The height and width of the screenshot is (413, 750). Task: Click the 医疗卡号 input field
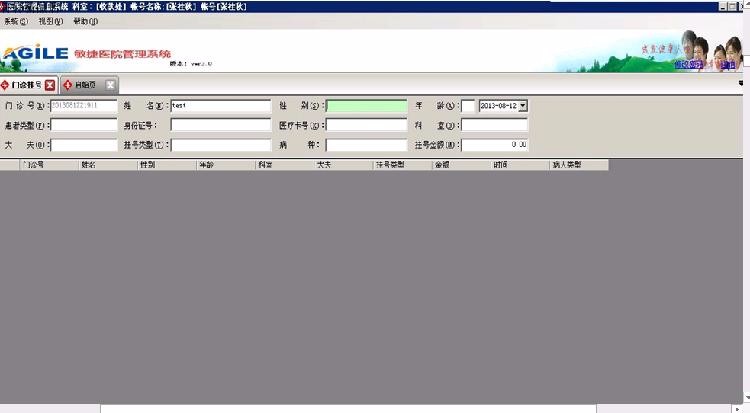366,125
